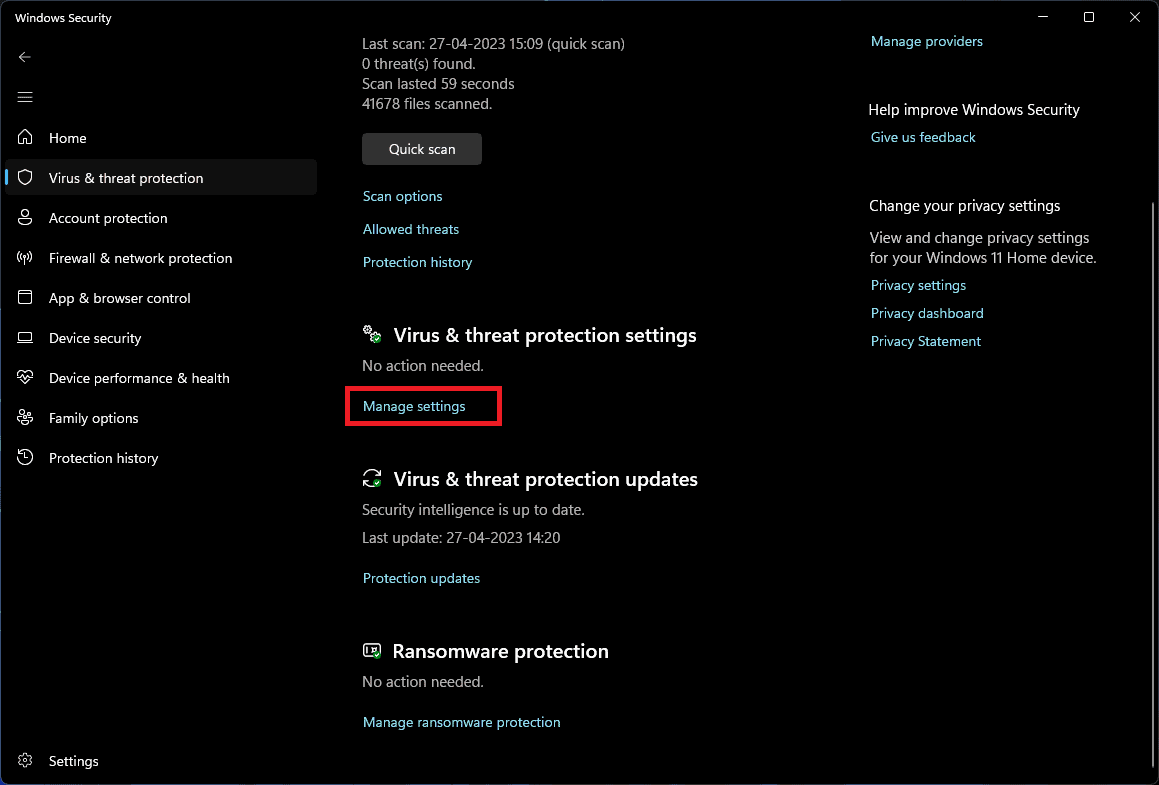The height and width of the screenshot is (785, 1159).
Task: Click '0 threat(s) found.' text
Action: [418, 64]
